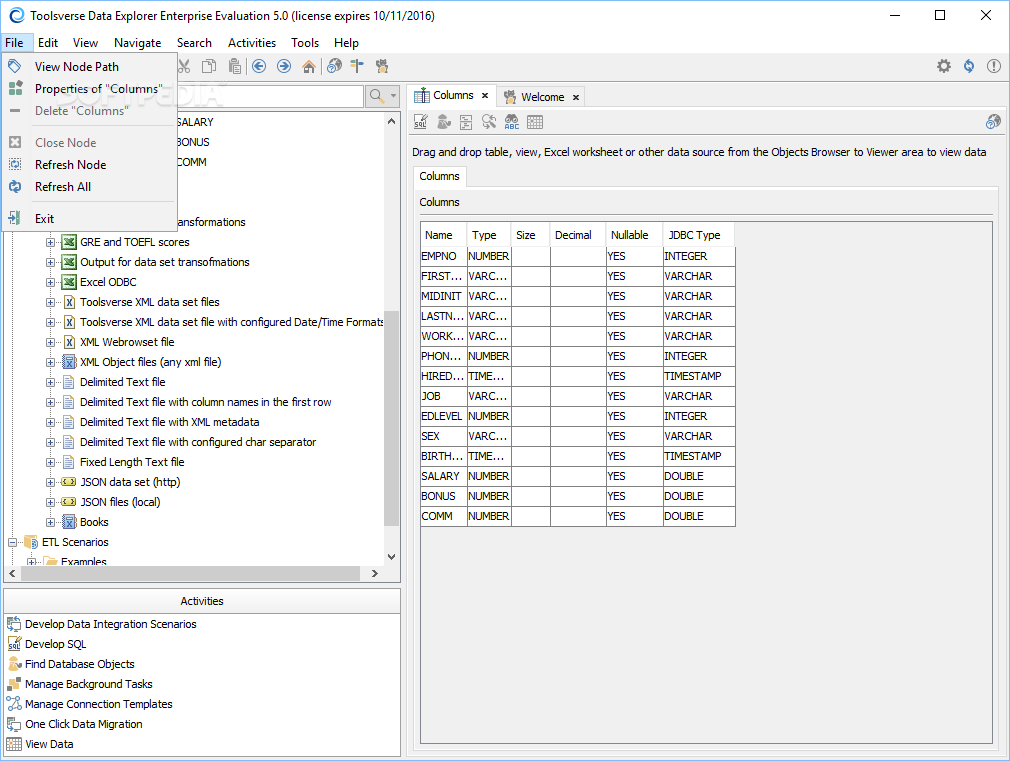This screenshot has height=761, width=1010.
Task: Select Delimited Text file with XML metadata
Action: click(x=169, y=422)
